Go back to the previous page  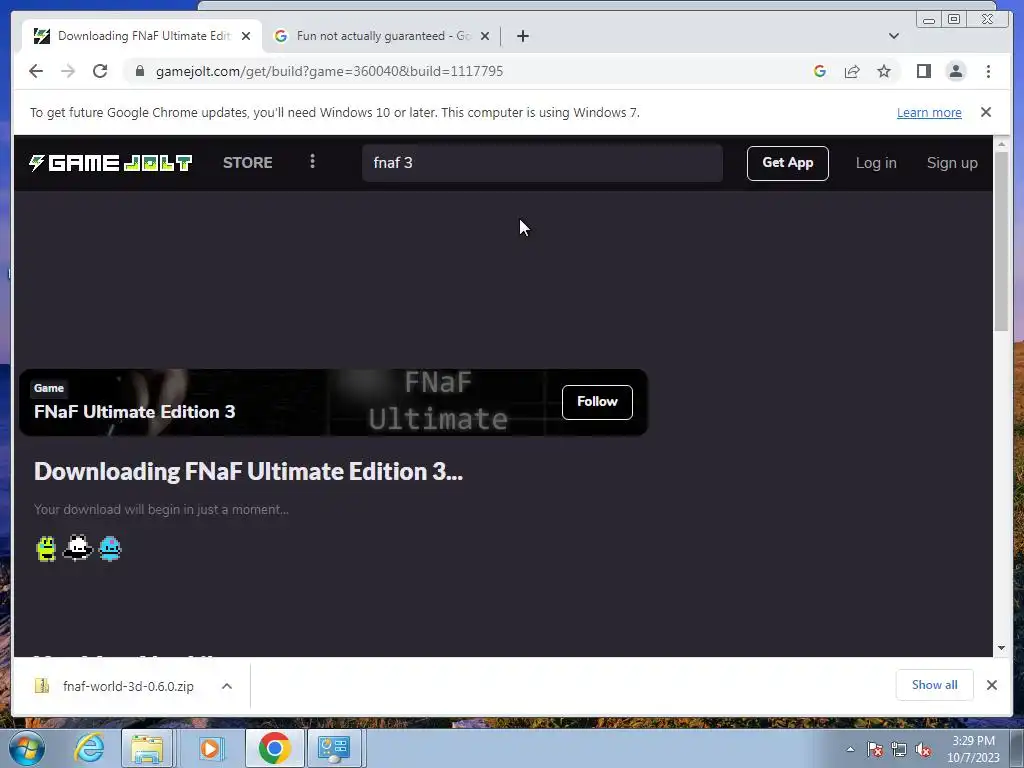36,71
